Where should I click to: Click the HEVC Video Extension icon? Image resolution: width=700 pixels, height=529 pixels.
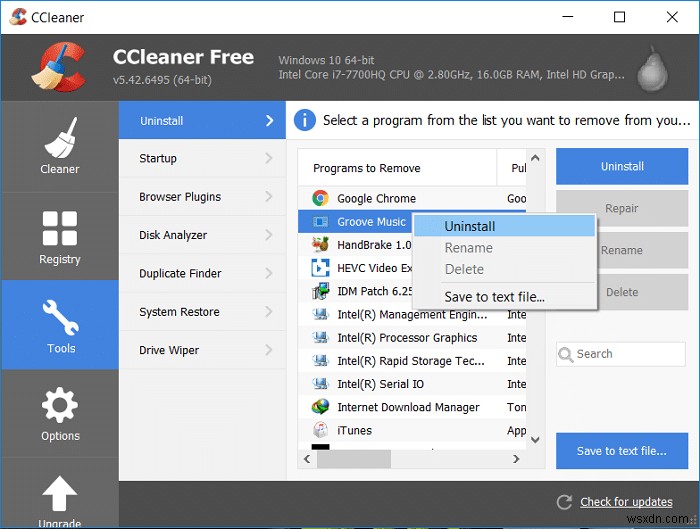pos(320,268)
